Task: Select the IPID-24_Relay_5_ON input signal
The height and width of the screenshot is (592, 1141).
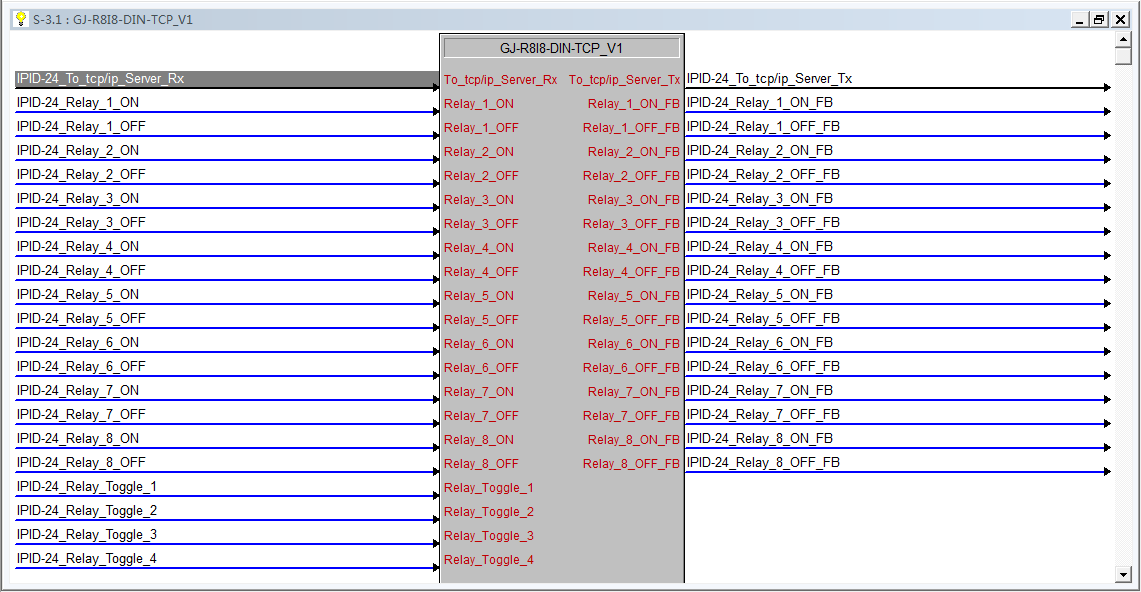Action: (226, 295)
